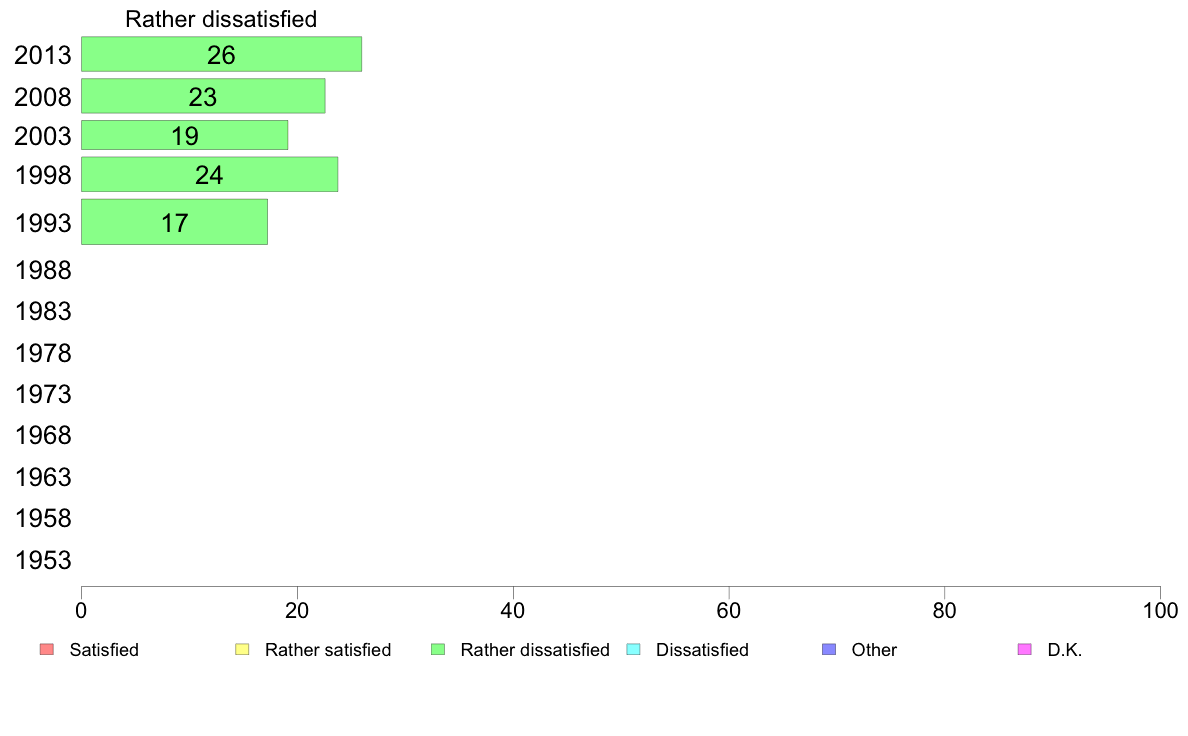Click the 2008 bar showing 23
This screenshot has width=1188, height=736.
tap(203, 96)
